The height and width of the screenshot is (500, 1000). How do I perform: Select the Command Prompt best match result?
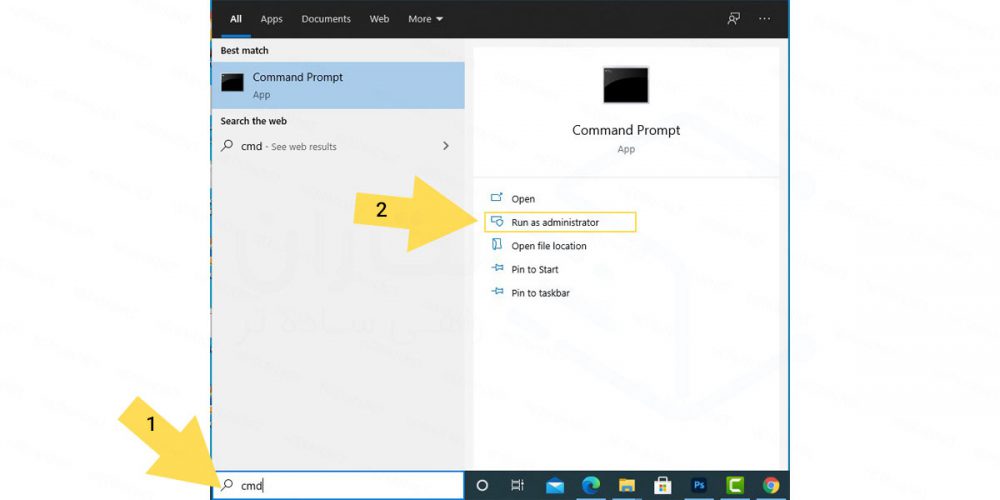338,85
